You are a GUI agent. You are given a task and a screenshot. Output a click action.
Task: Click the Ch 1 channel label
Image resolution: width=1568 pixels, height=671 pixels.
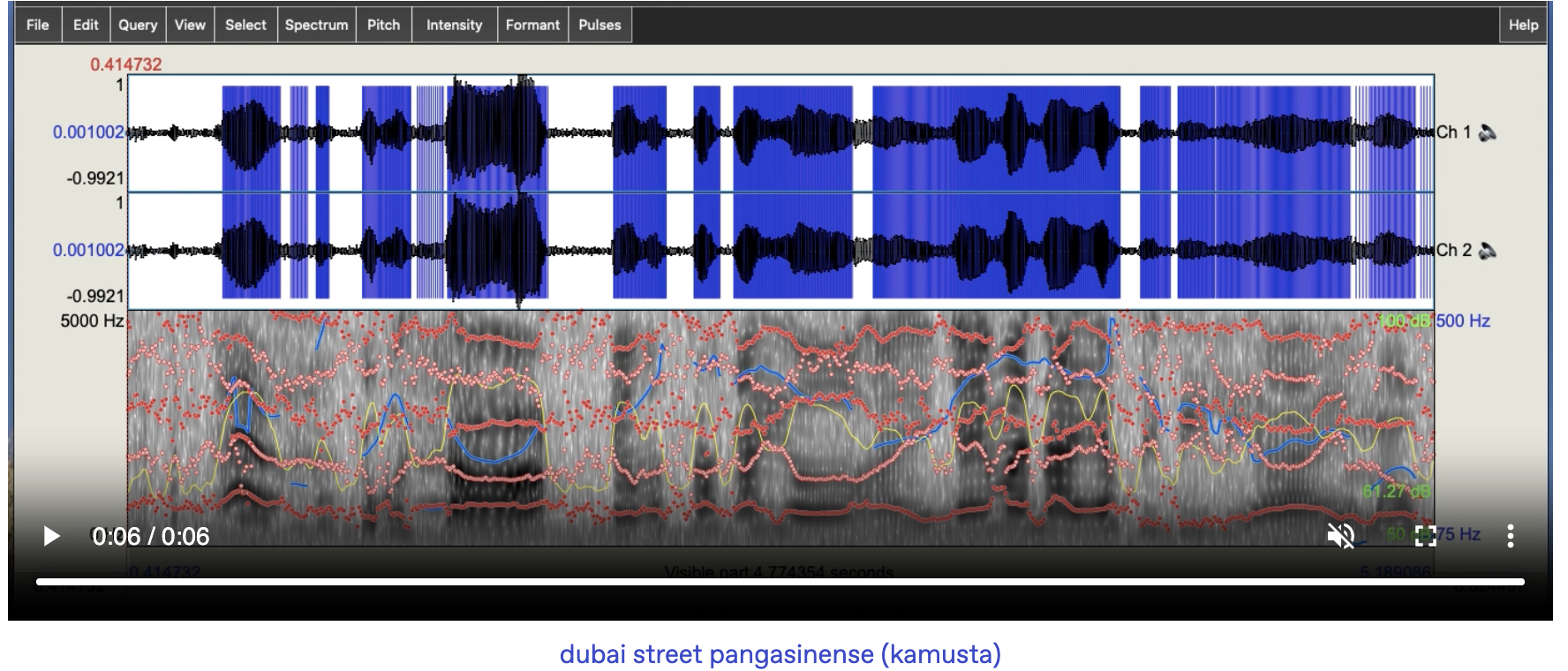click(x=1453, y=132)
